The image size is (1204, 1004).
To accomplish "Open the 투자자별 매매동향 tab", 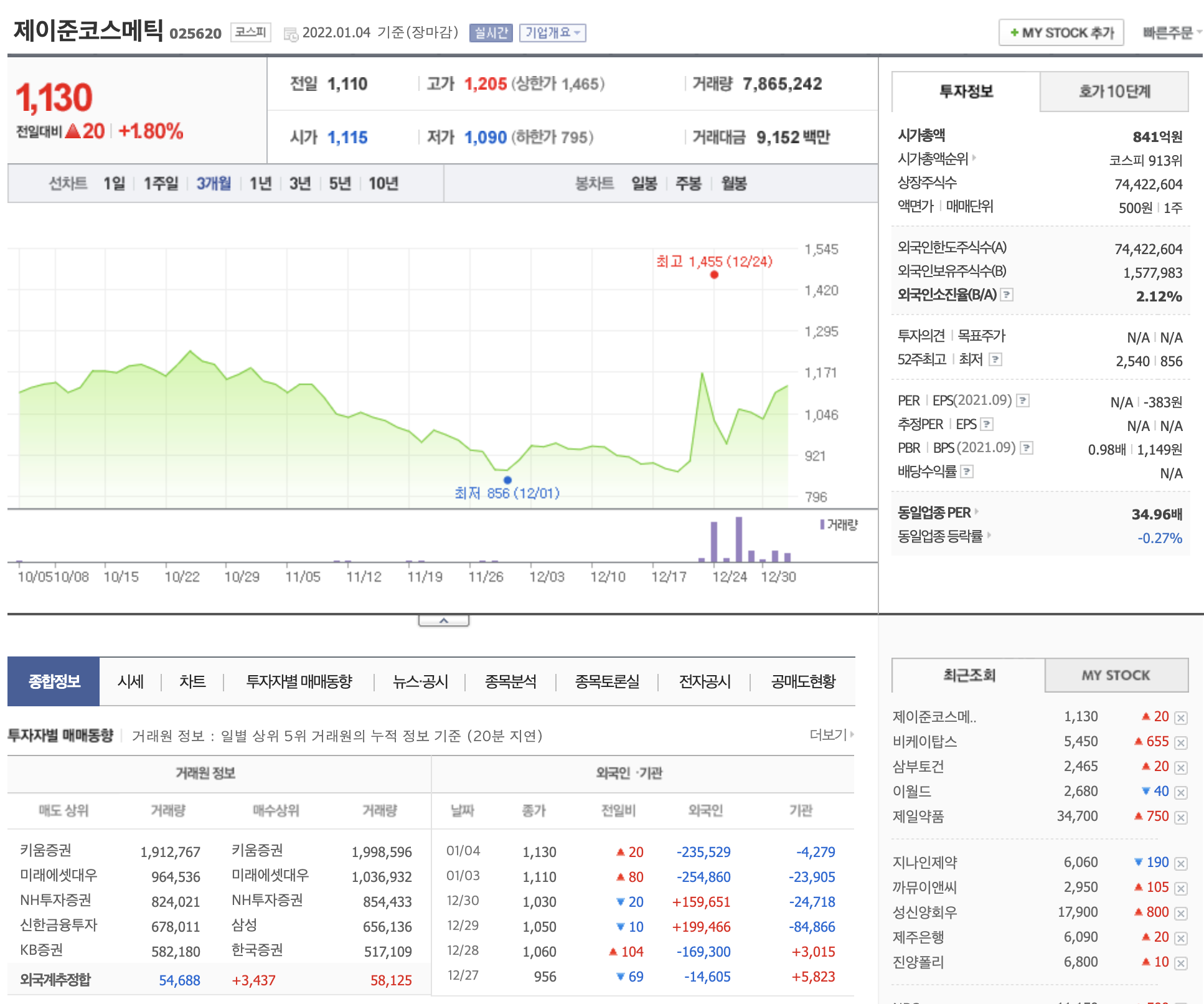I will click(x=299, y=681).
